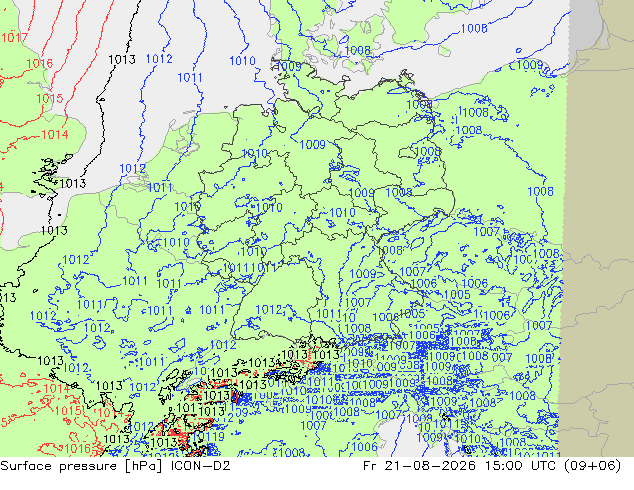Viewport: 634px width, 490px height.
Task: Click the "Surface pressure" caption text
Action: [58, 466]
